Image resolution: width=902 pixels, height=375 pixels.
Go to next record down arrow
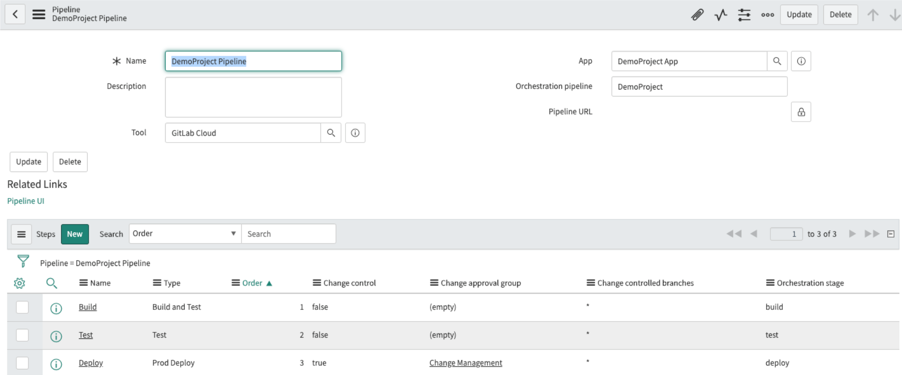coord(895,15)
